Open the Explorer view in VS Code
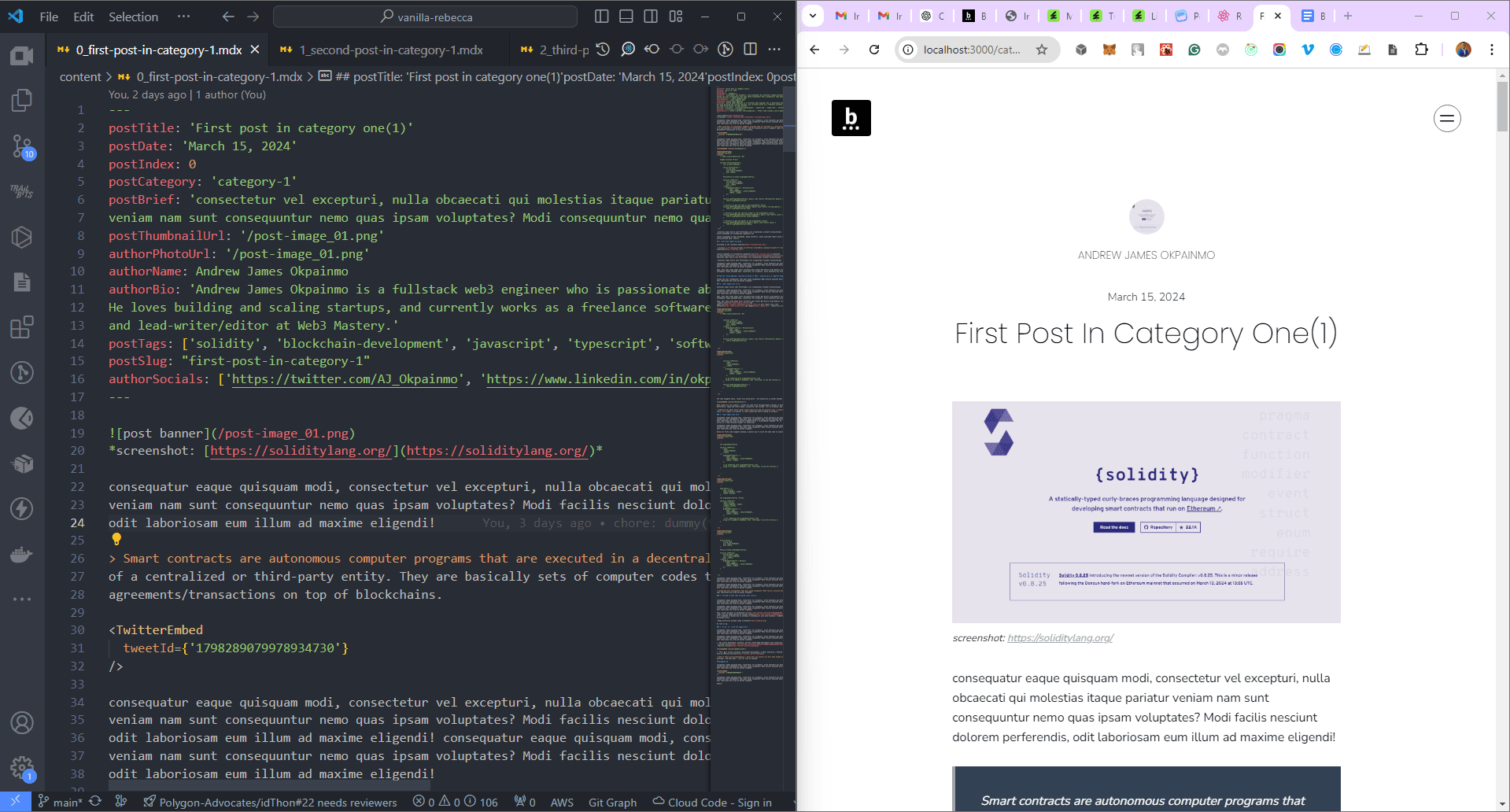 [22, 100]
